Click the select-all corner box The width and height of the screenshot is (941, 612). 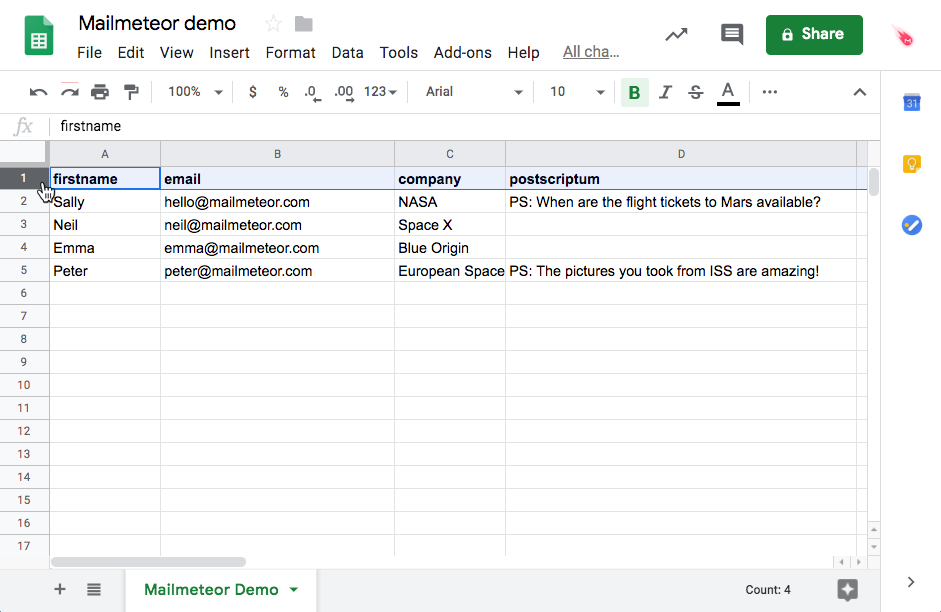pyautogui.click(x=24, y=154)
